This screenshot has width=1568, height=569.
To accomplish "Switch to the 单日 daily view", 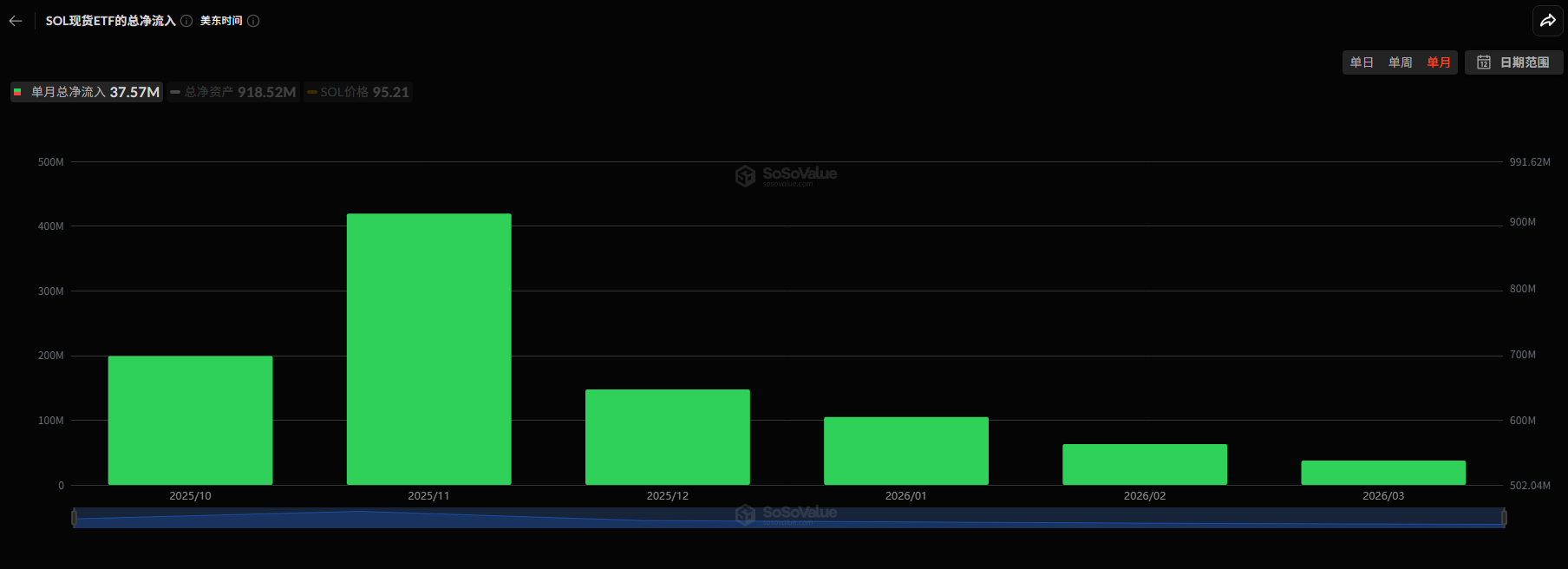I will (x=1362, y=62).
